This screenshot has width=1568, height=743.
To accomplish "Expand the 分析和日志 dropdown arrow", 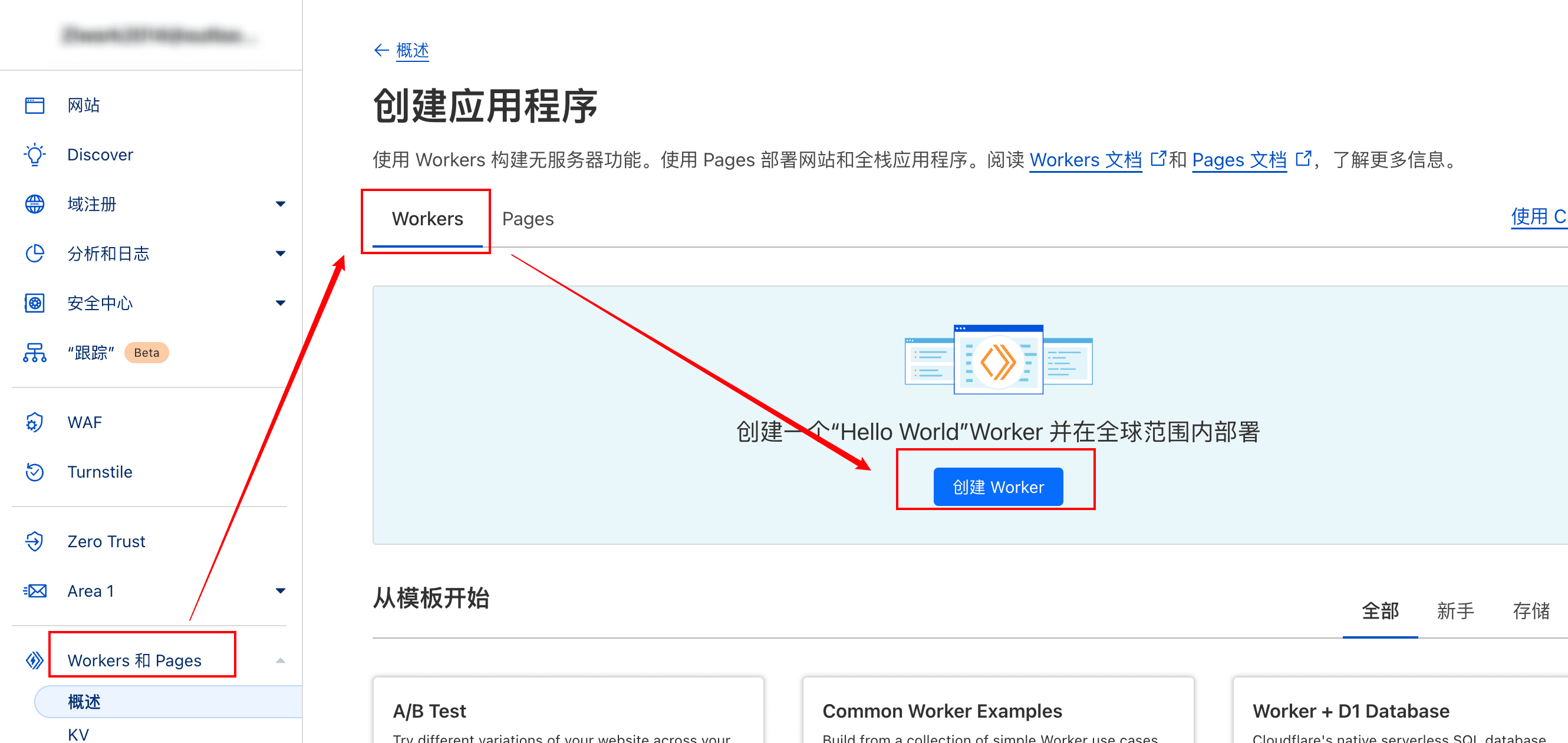I will point(280,254).
